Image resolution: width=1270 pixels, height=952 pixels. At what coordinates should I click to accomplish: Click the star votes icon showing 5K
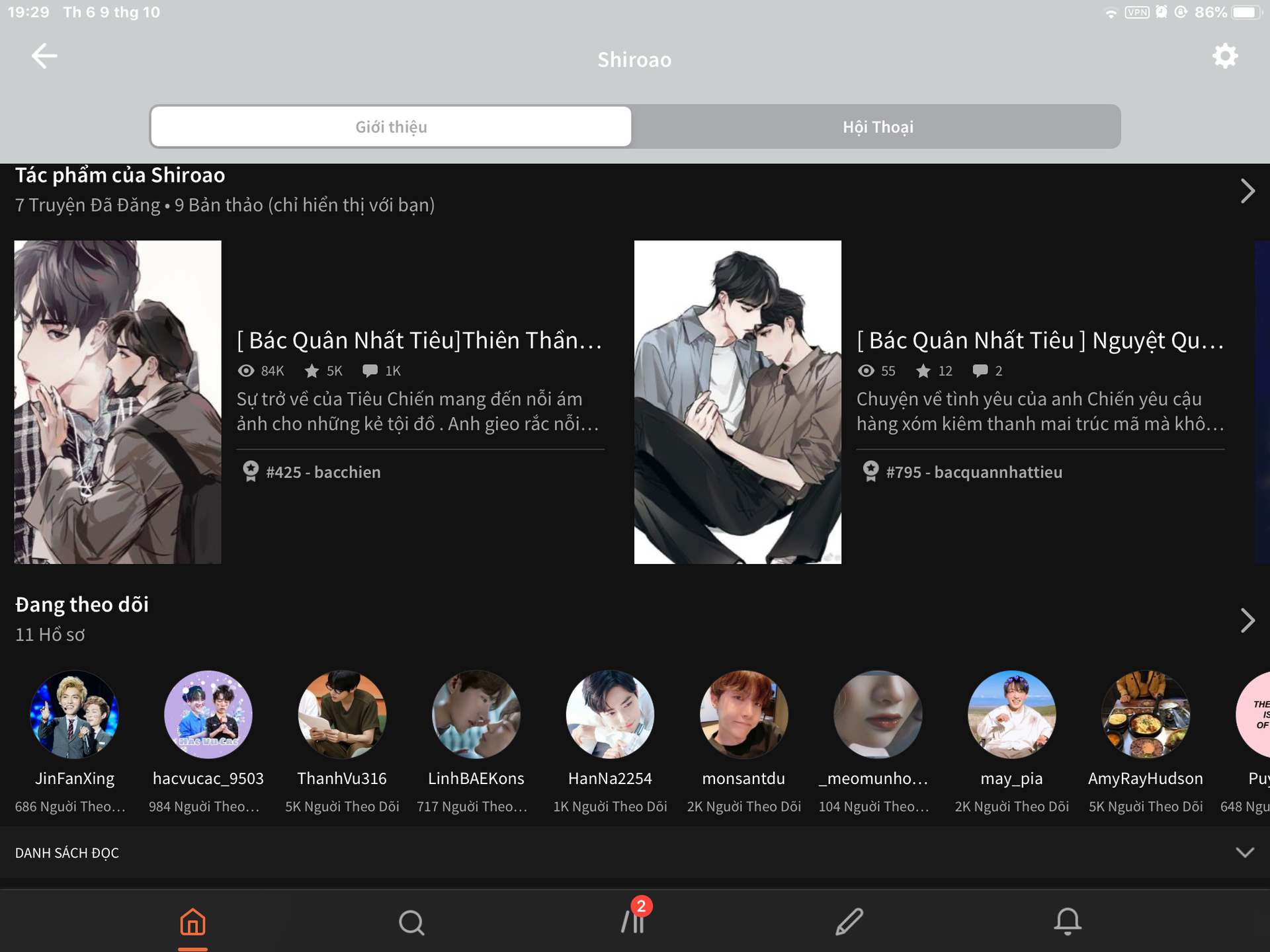(312, 371)
